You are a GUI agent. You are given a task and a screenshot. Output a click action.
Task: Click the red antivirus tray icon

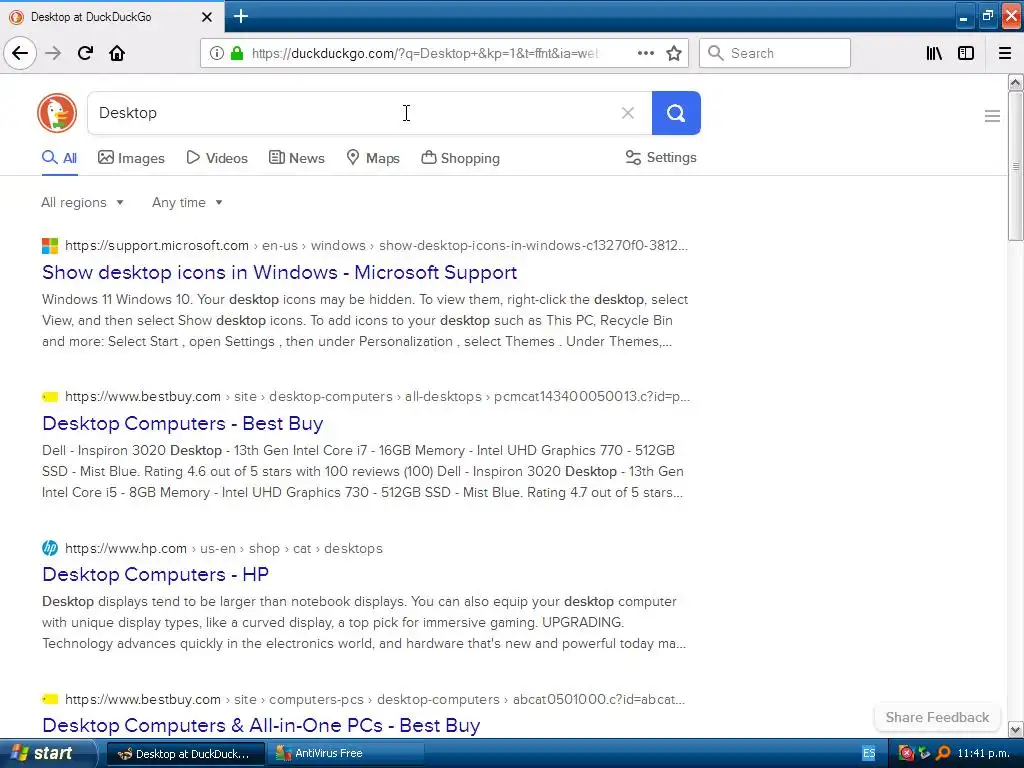pyautogui.click(x=906, y=753)
